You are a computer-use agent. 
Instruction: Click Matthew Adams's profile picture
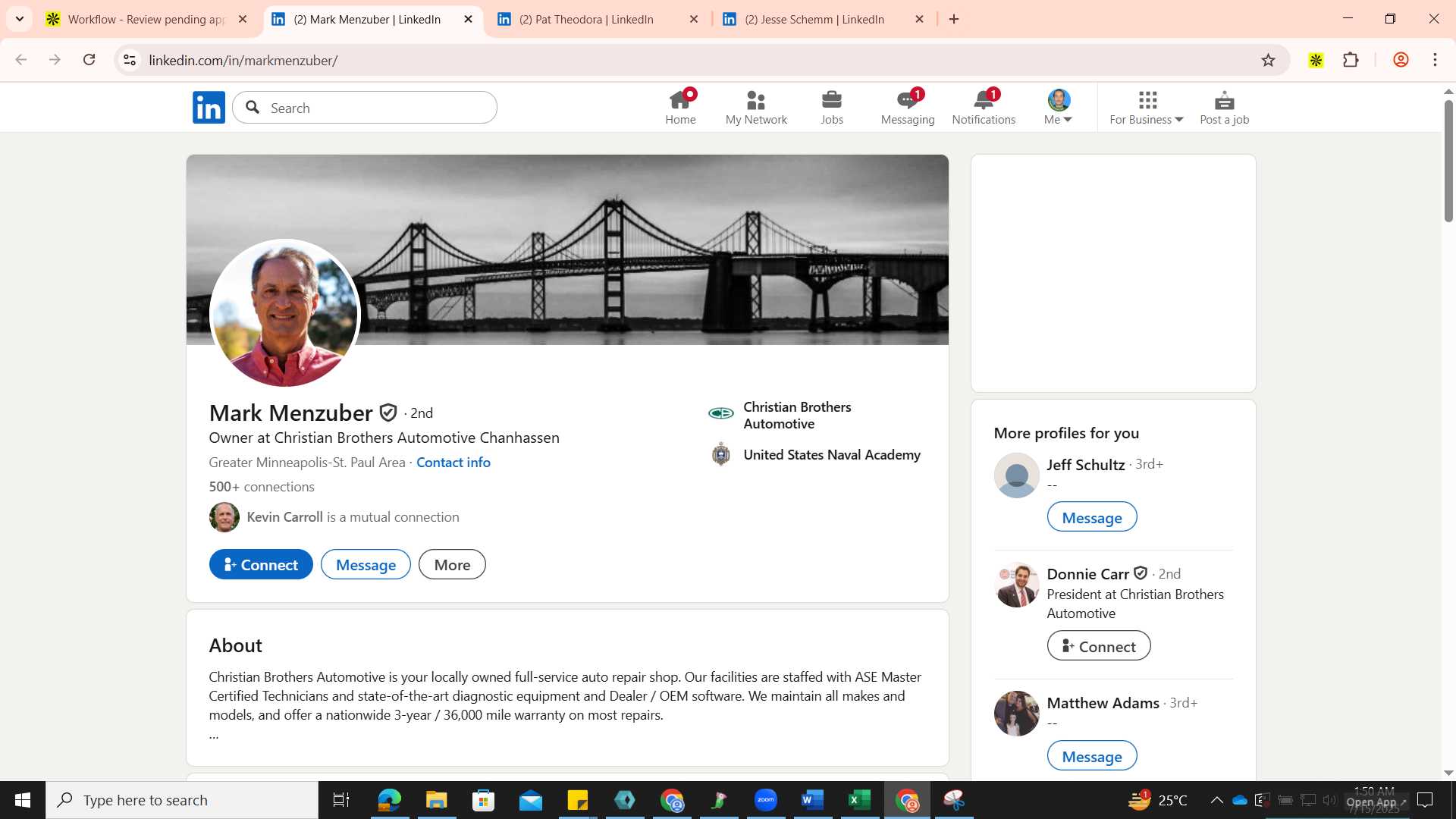point(1016,714)
